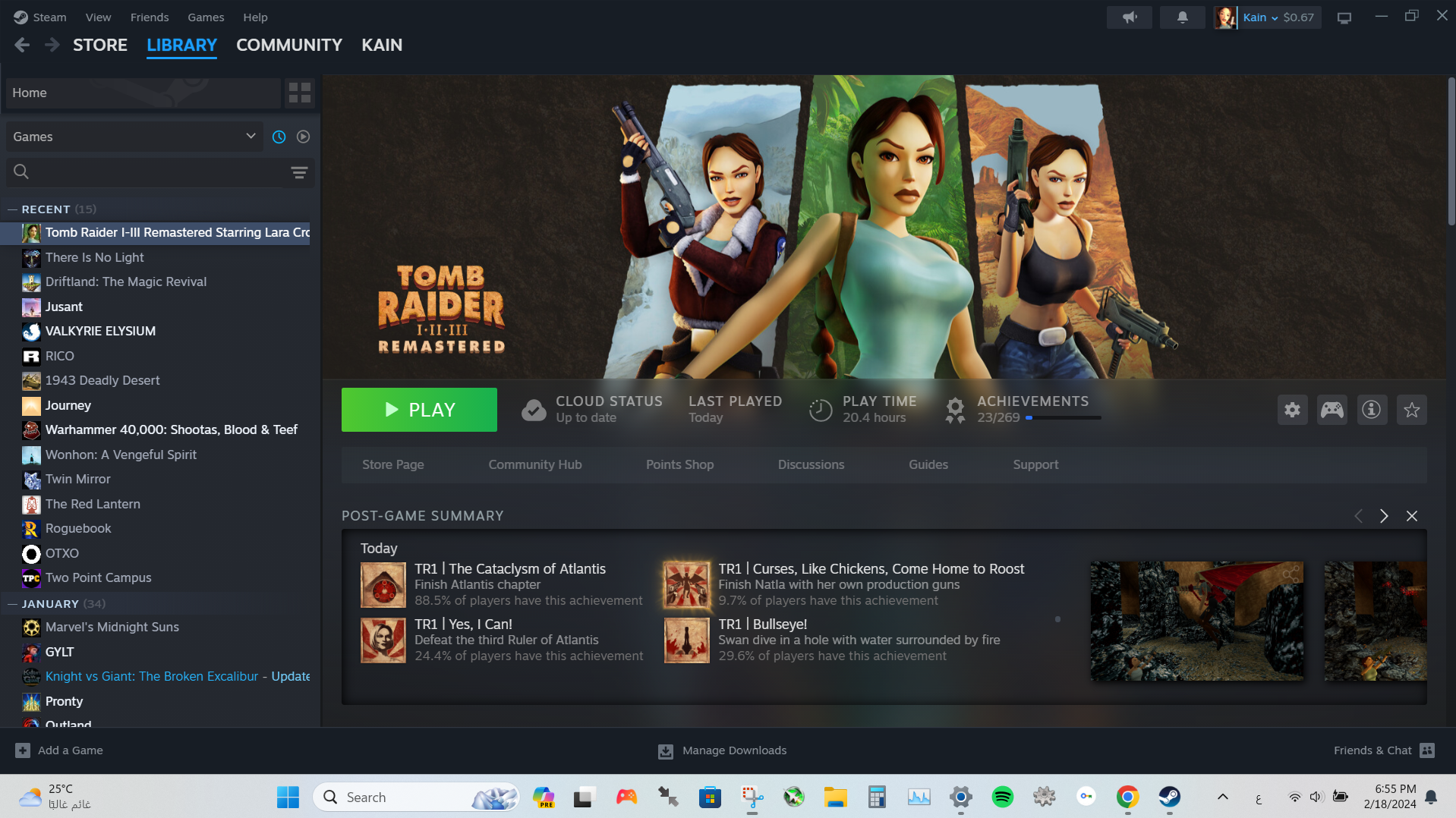Click the achievements progress bar

tap(1063, 417)
